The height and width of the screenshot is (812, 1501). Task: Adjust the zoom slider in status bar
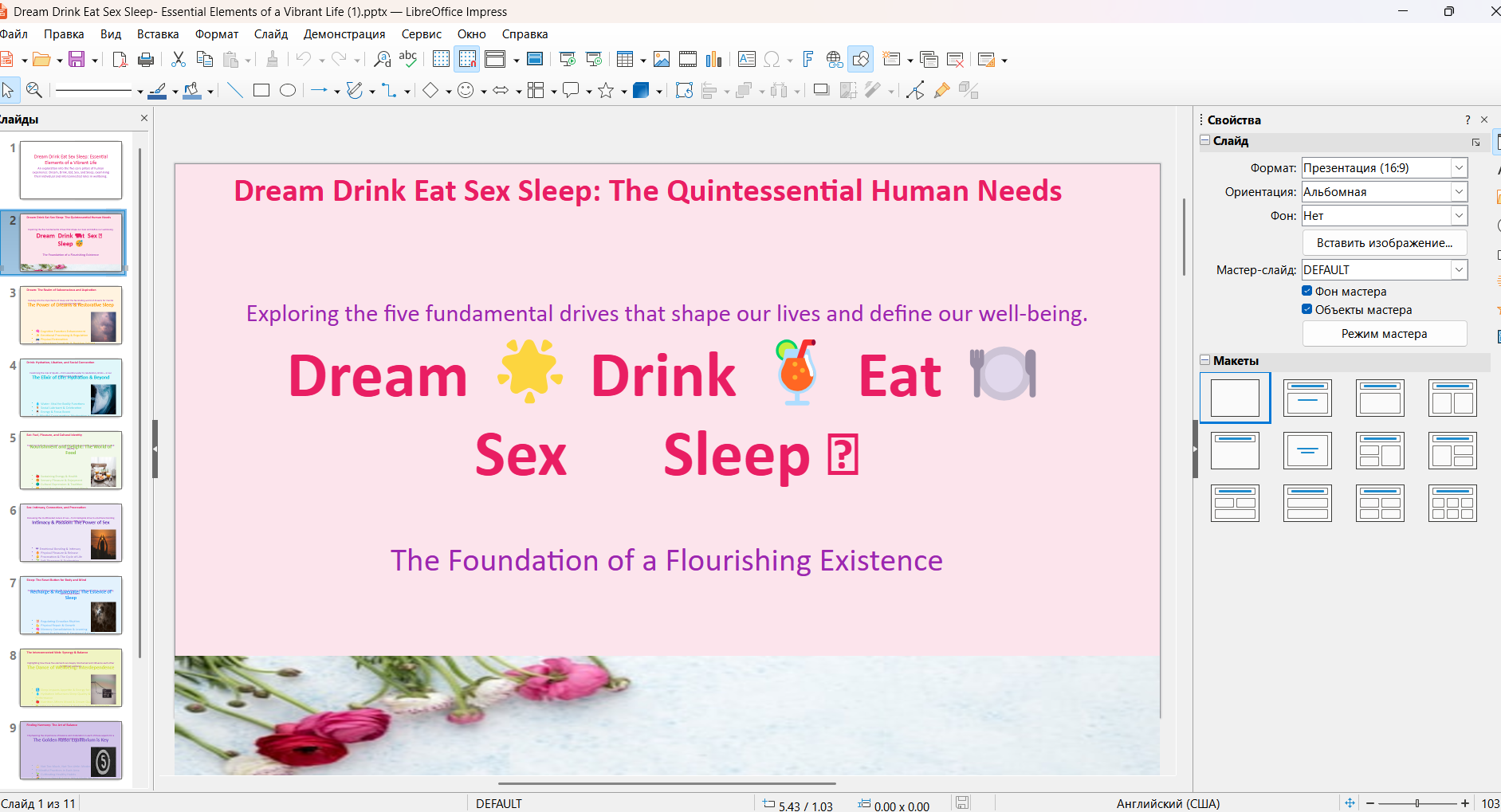pos(1417,803)
